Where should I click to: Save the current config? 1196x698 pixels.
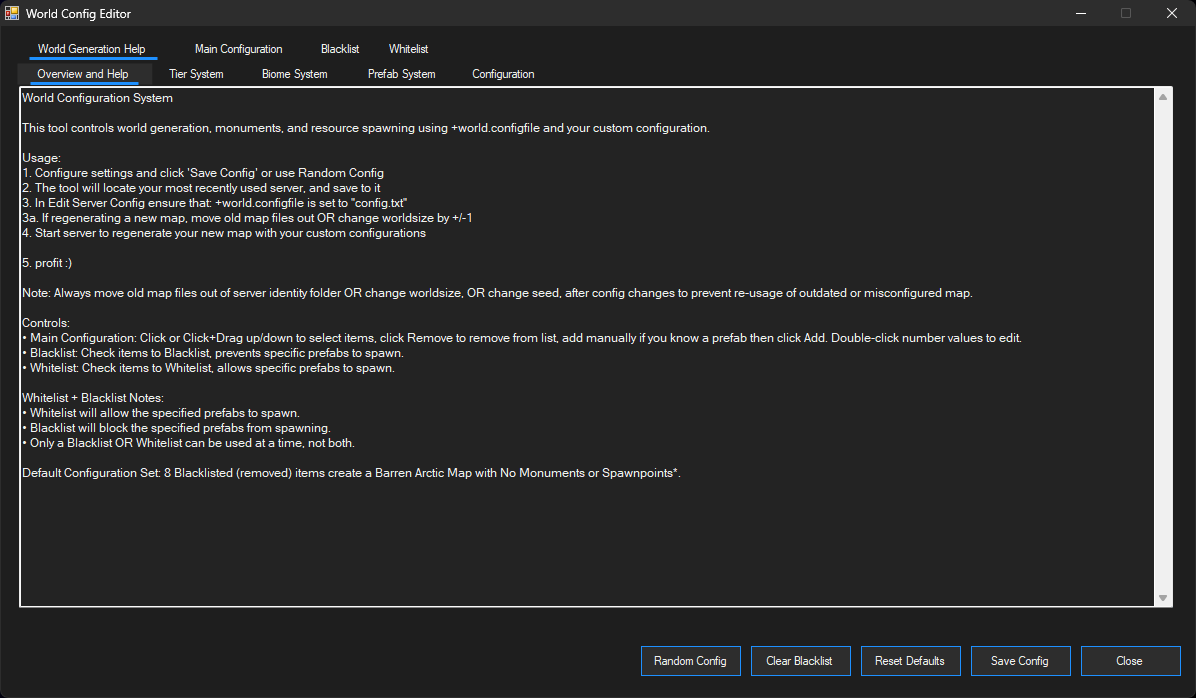point(1020,661)
